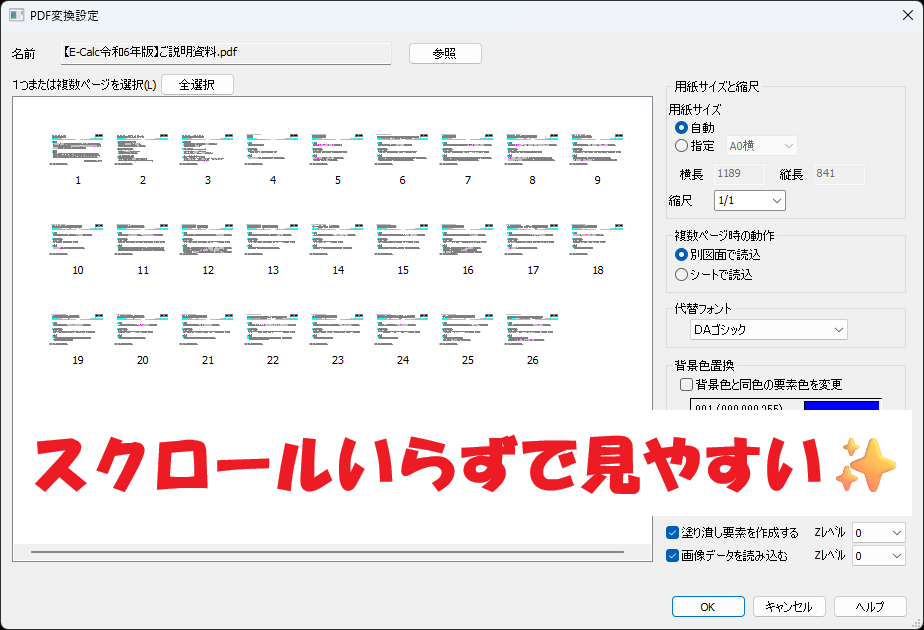Select page 2 thumbnail
The image size is (924, 630).
tap(142, 150)
